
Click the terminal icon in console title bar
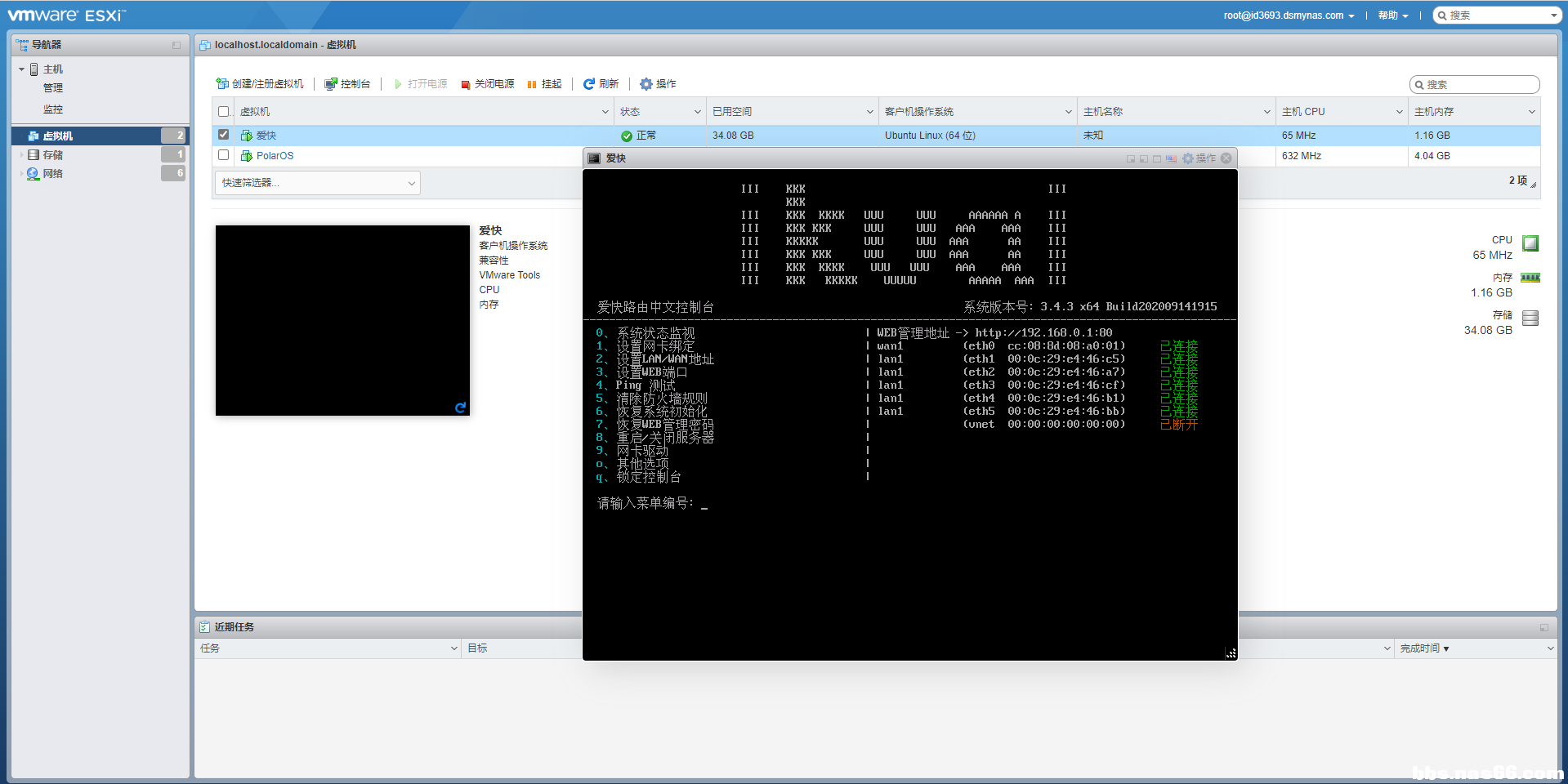pyautogui.click(x=594, y=158)
